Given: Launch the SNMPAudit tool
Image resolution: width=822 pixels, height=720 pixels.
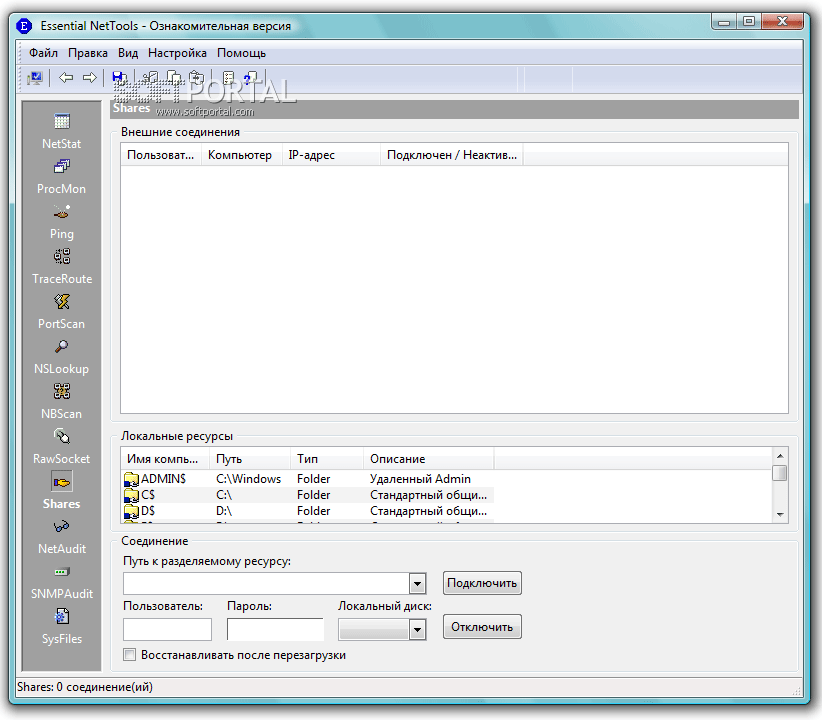Looking at the screenshot, I should pyautogui.click(x=62, y=583).
